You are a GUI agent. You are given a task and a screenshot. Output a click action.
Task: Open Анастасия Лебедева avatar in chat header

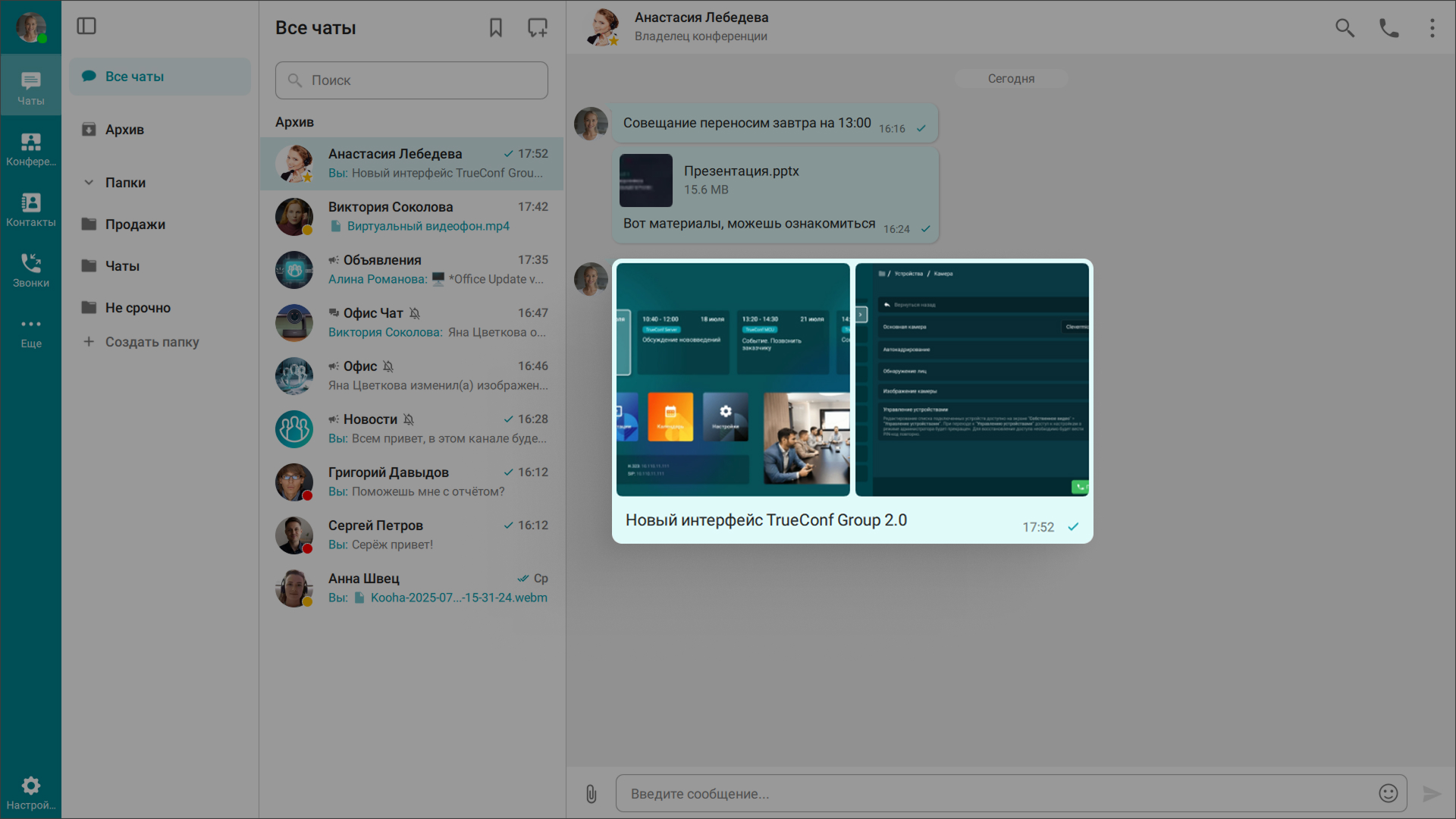pyautogui.click(x=603, y=27)
